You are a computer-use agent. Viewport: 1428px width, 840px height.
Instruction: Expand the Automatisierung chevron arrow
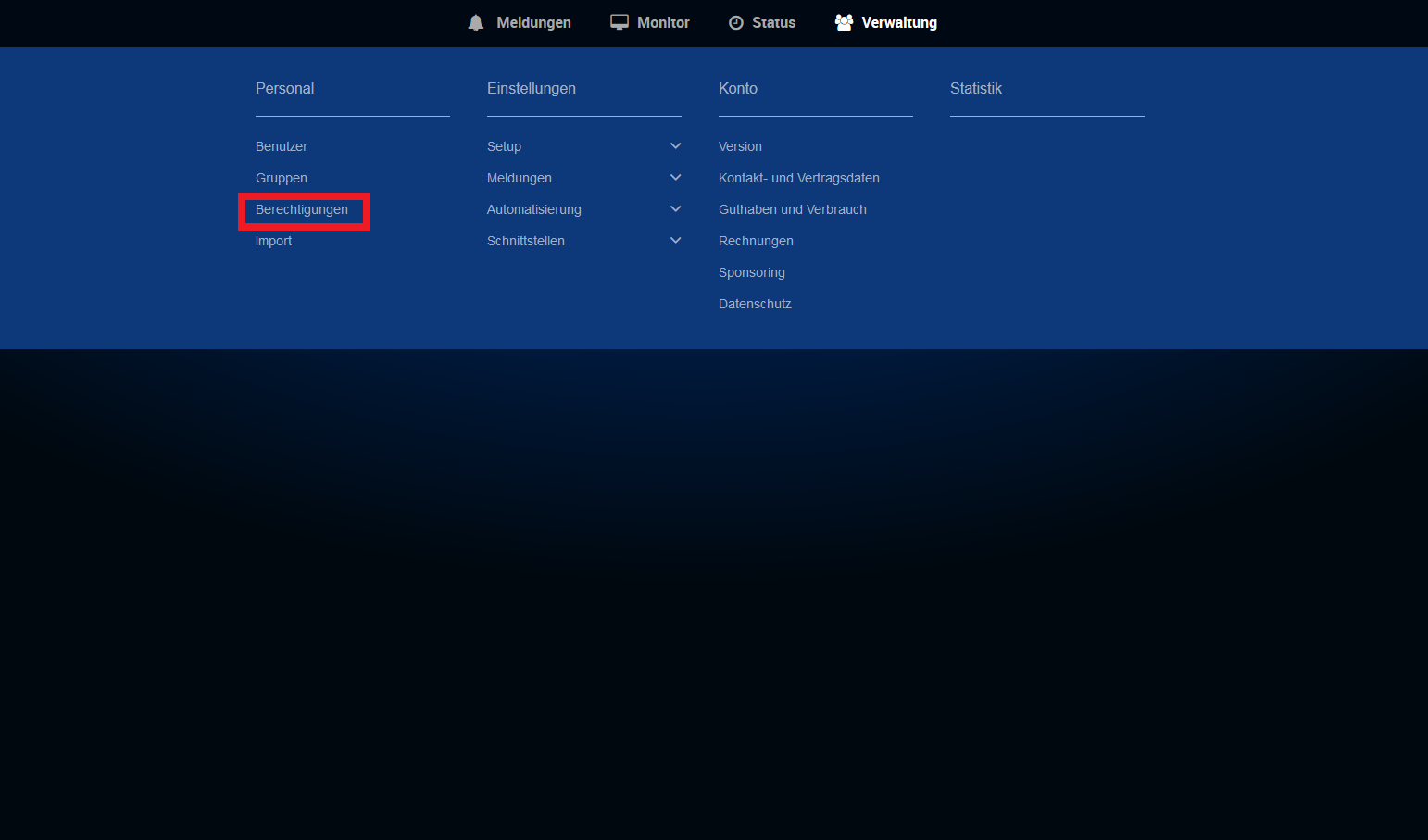coord(675,209)
